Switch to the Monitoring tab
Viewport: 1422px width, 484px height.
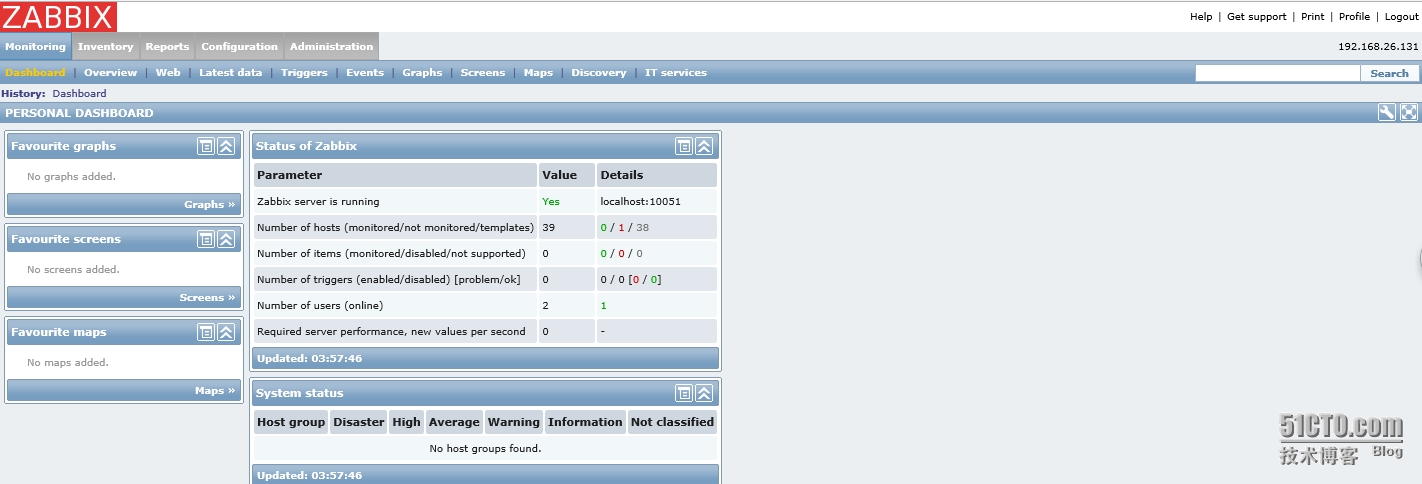(x=35, y=46)
